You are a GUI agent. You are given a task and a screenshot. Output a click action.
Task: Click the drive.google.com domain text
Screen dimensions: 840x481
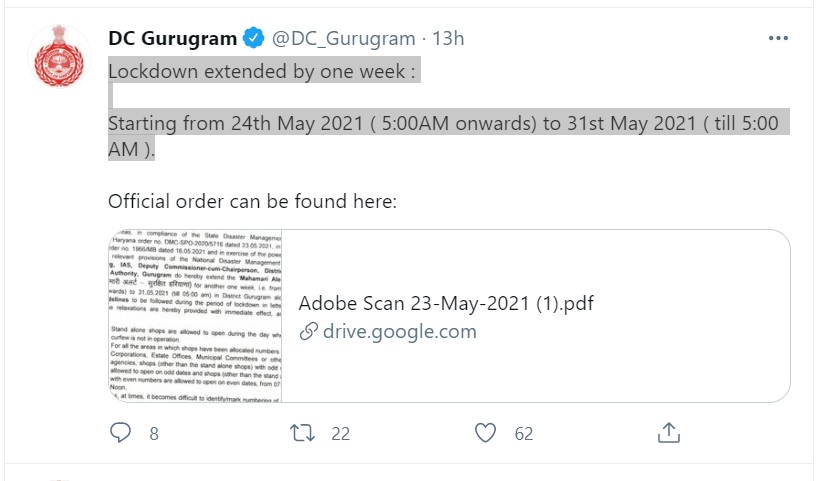[x=400, y=331]
